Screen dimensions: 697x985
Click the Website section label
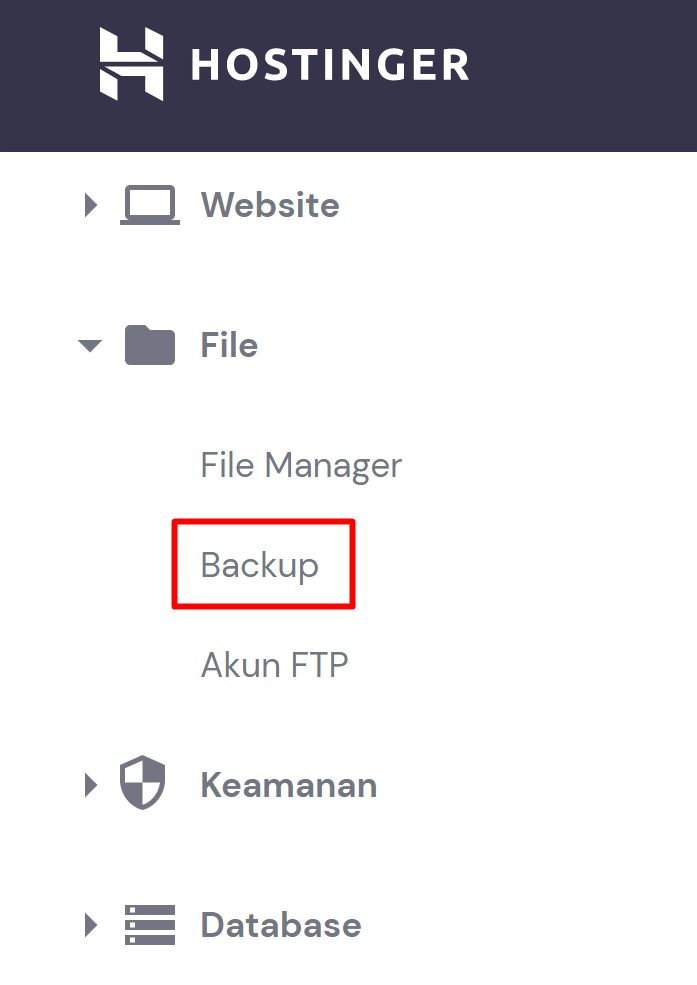(270, 205)
